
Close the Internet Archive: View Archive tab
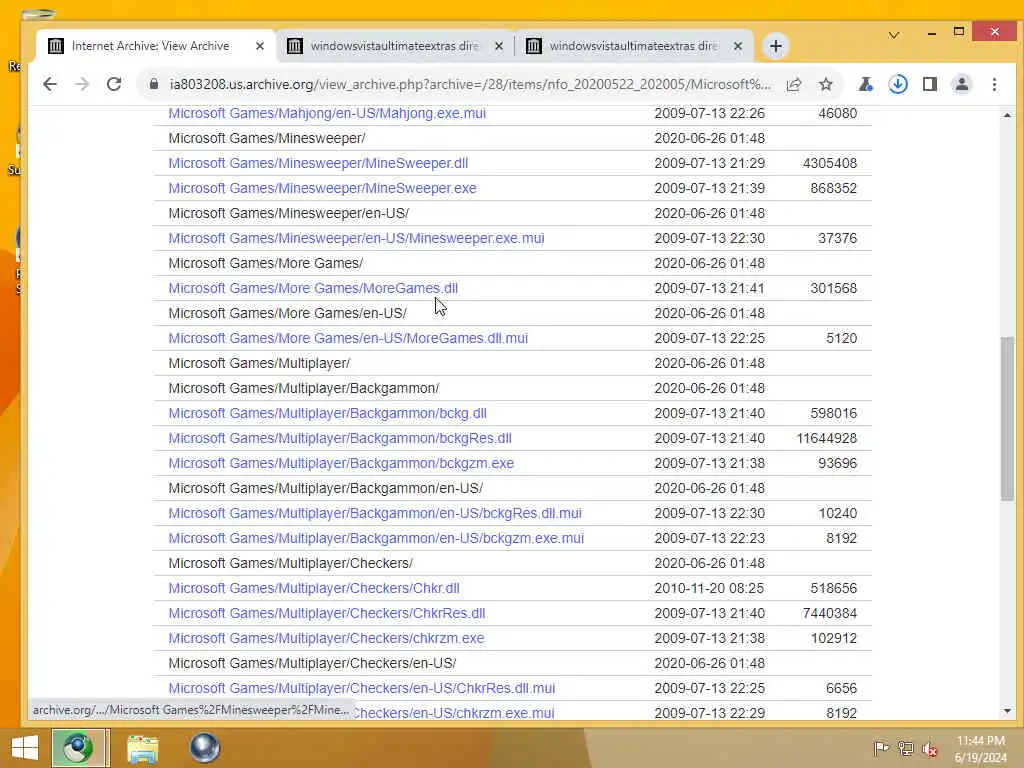(x=260, y=46)
